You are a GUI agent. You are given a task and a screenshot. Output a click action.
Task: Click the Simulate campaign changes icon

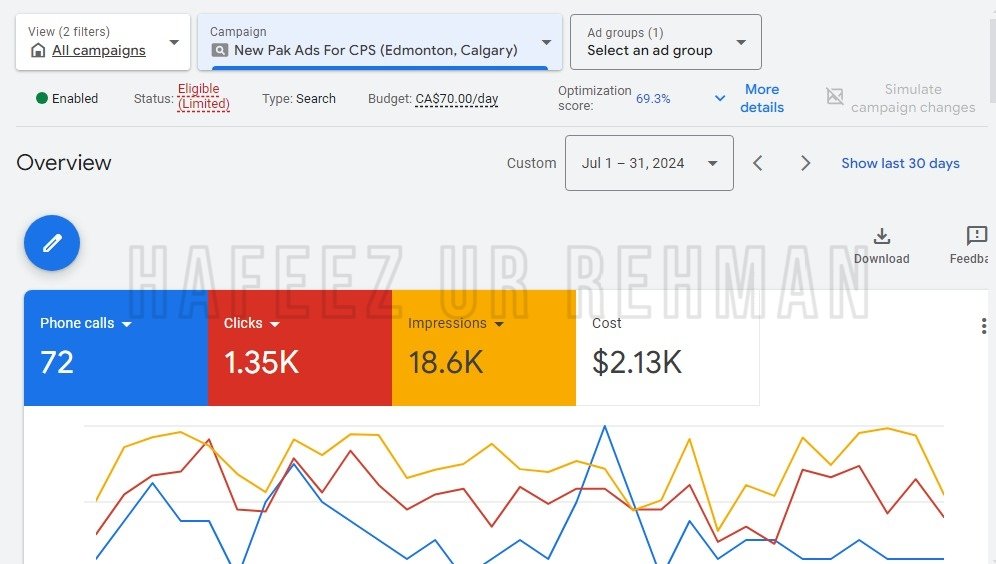click(835, 97)
